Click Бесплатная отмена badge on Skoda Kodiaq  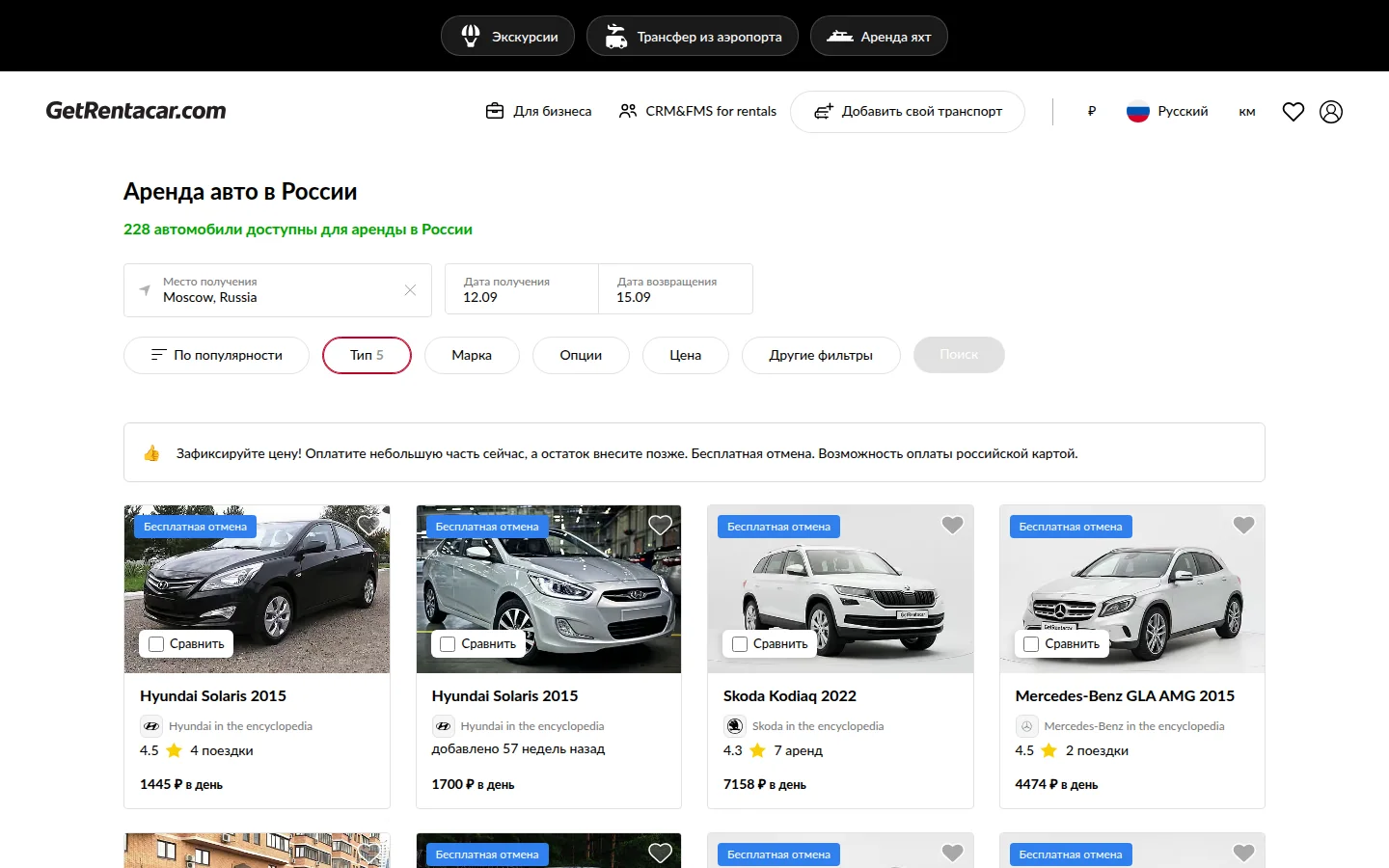point(778,527)
